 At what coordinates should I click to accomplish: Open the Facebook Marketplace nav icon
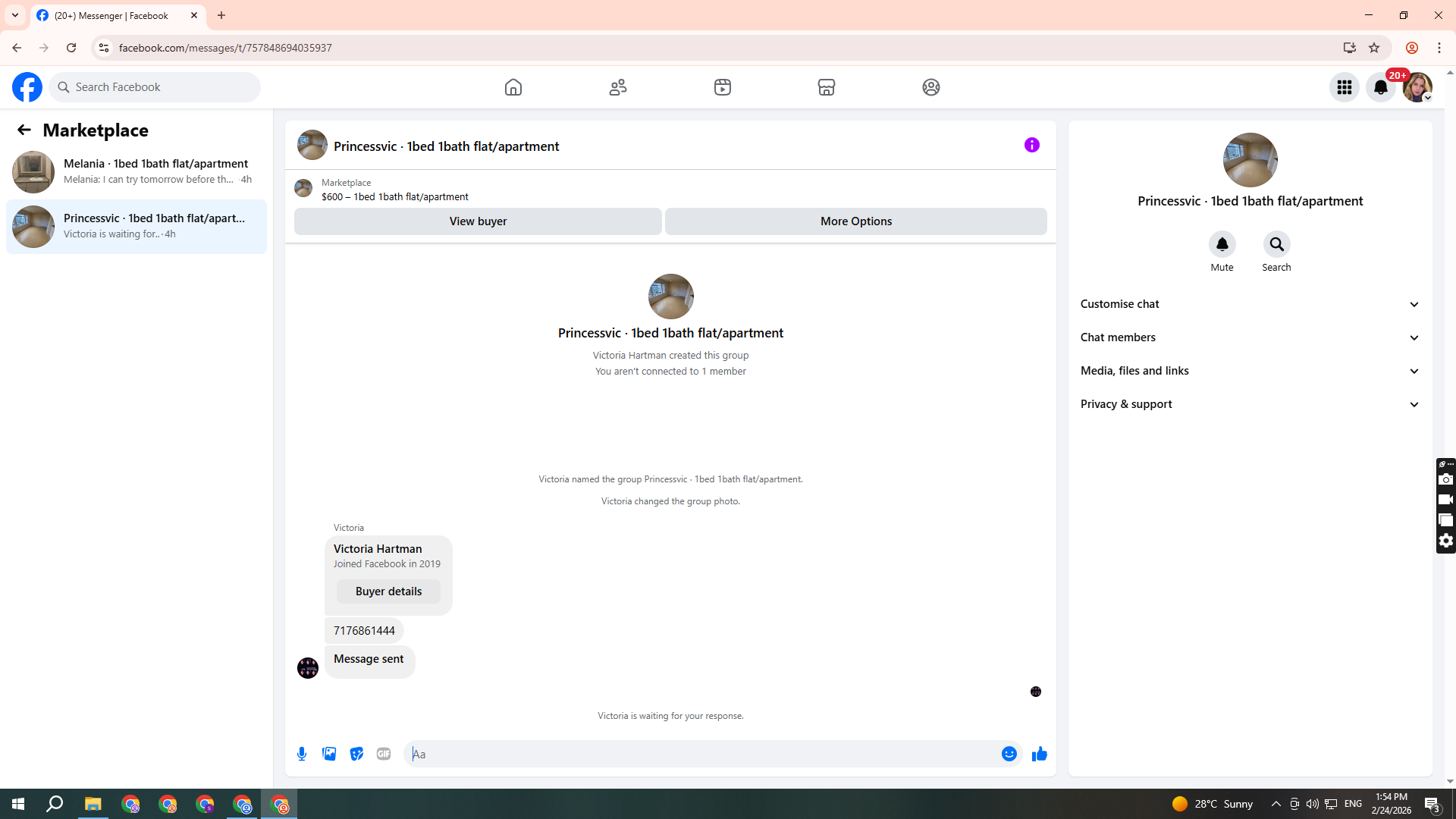(827, 87)
